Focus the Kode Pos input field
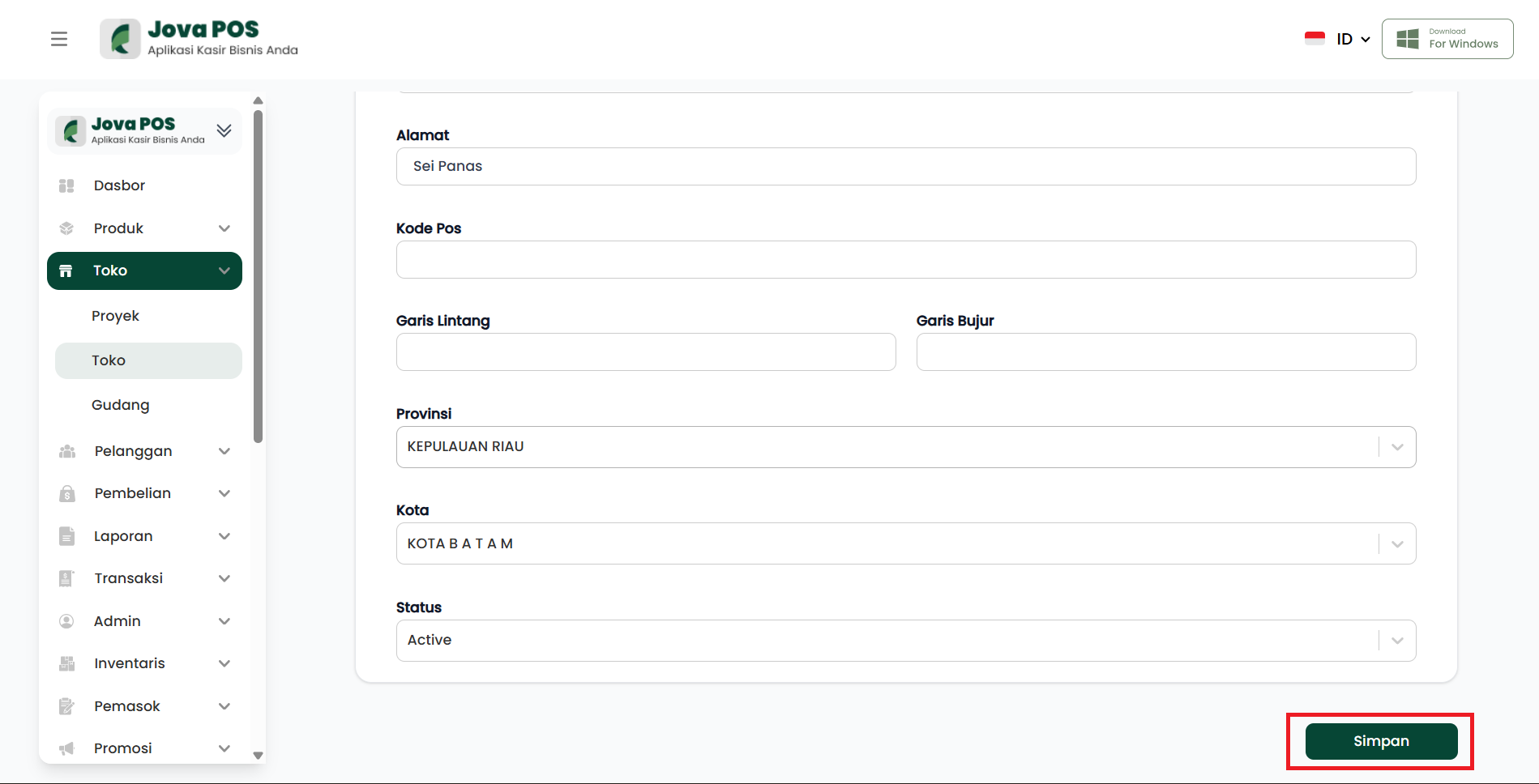Image resolution: width=1539 pixels, height=784 pixels. [x=905, y=259]
